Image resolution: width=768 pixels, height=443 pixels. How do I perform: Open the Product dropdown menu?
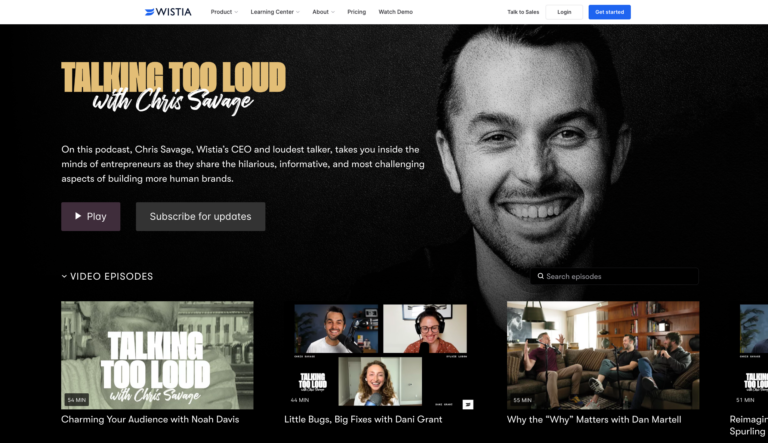click(224, 12)
